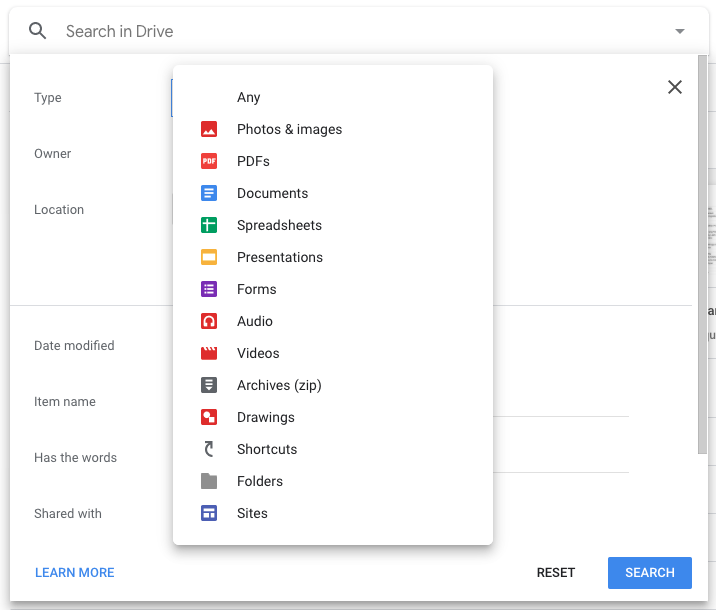Type in the Search in Drive field

coord(350,31)
